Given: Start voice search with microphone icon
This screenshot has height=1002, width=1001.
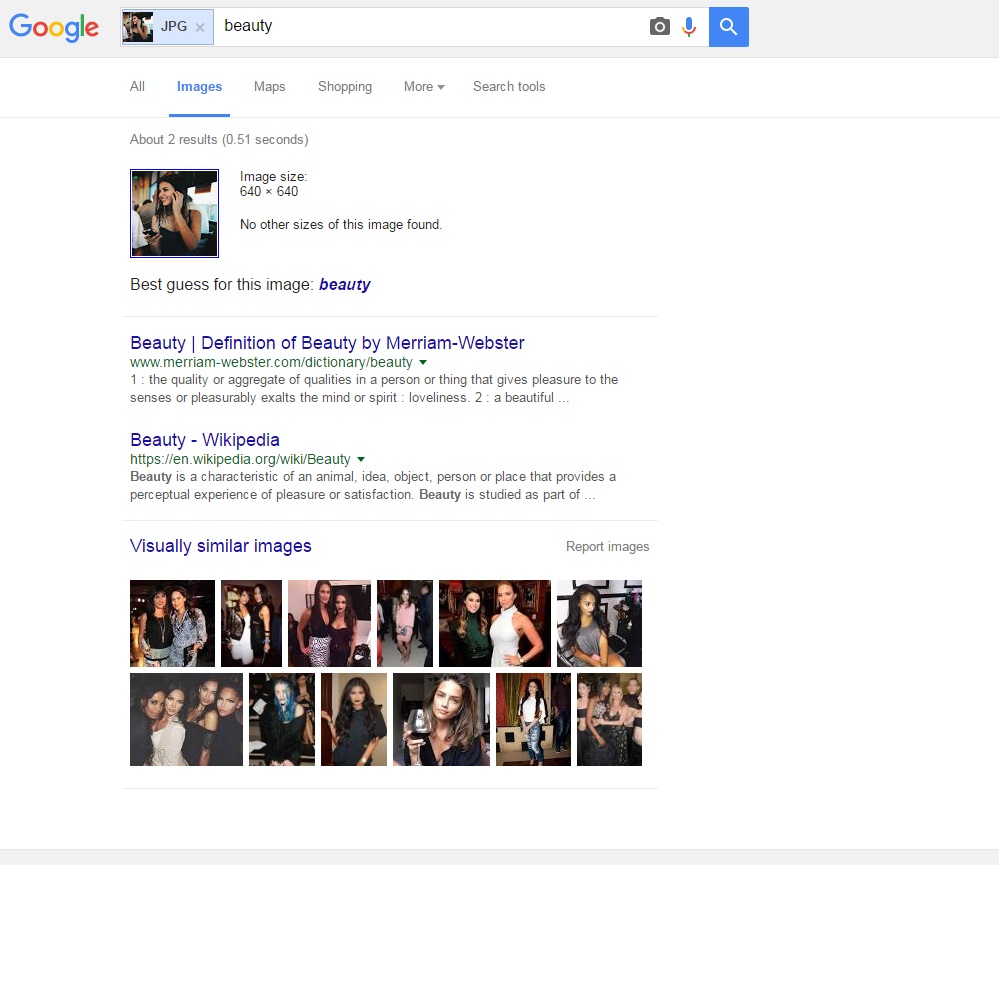Looking at the screenshot, I should click(x=689, y=27).
